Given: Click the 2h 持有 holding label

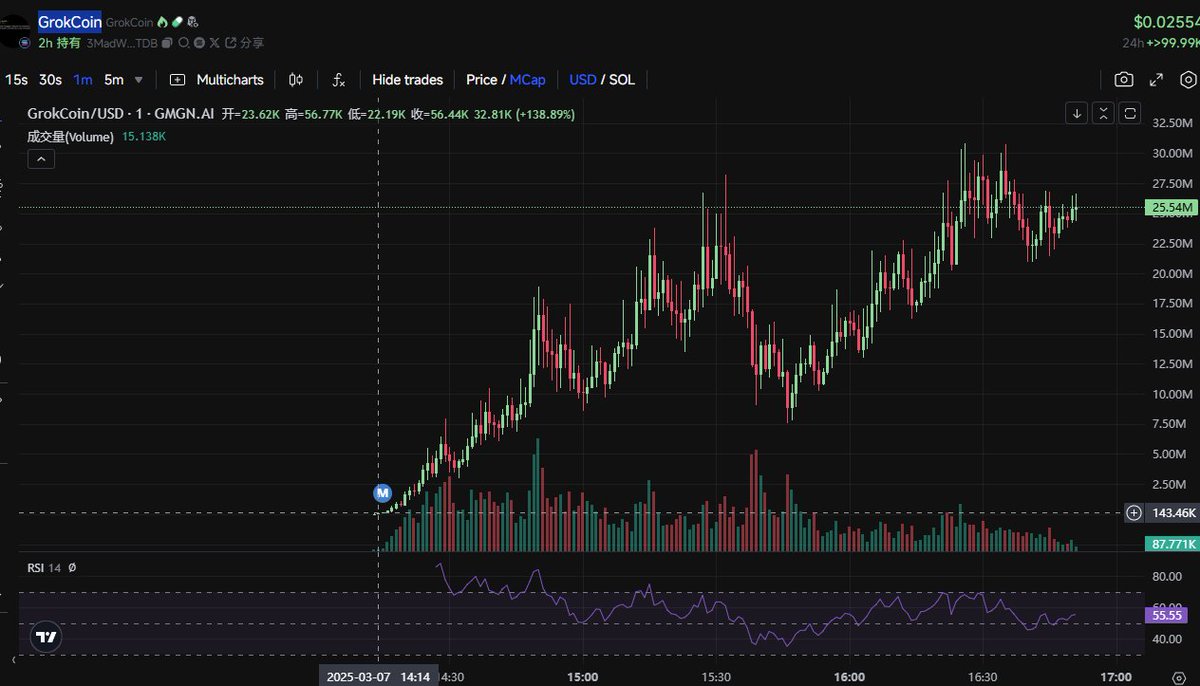Looking at the screenshot, I should (59, 43).
